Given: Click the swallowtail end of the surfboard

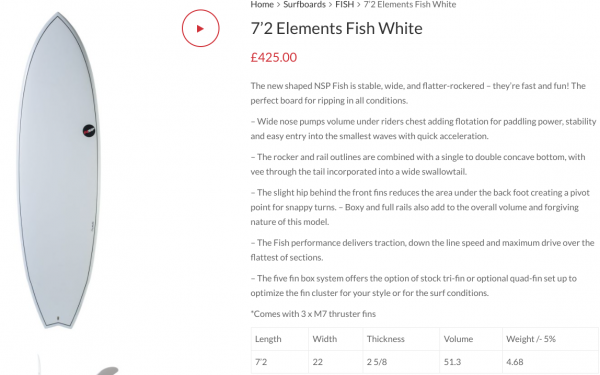Looking at the screenshot, I should [58, 323].
